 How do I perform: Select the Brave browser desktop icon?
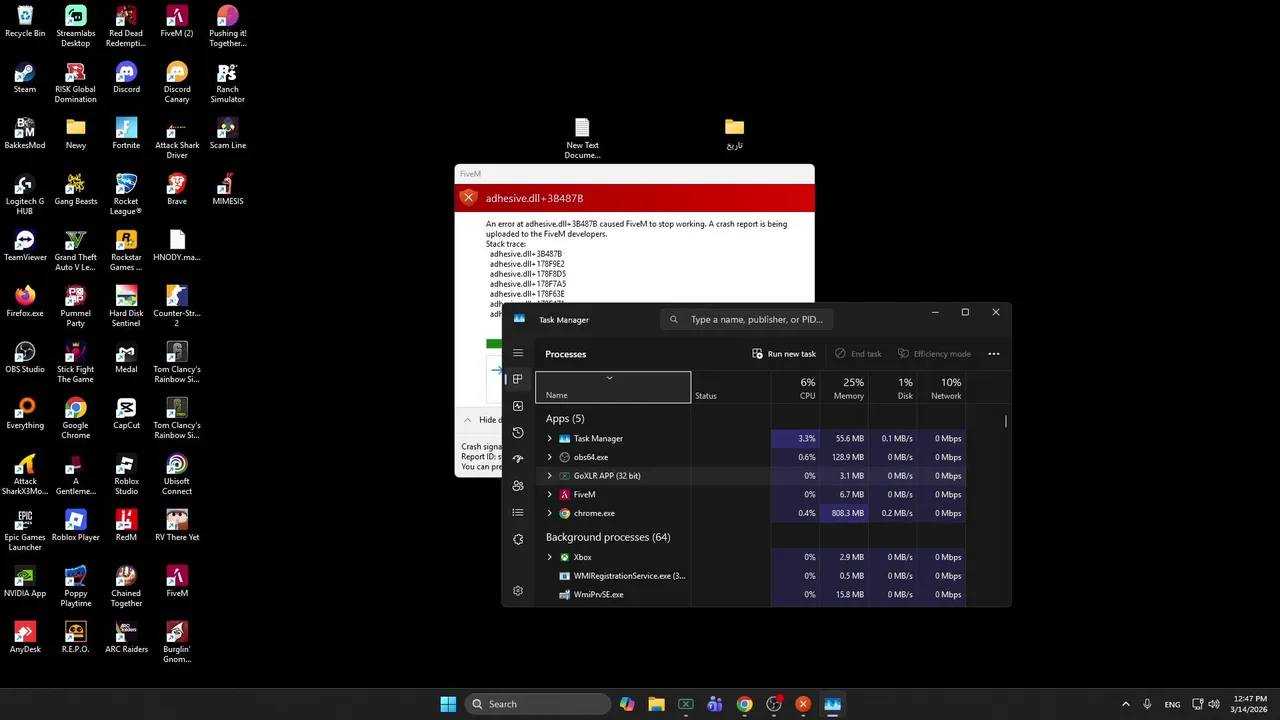point(177,190)
